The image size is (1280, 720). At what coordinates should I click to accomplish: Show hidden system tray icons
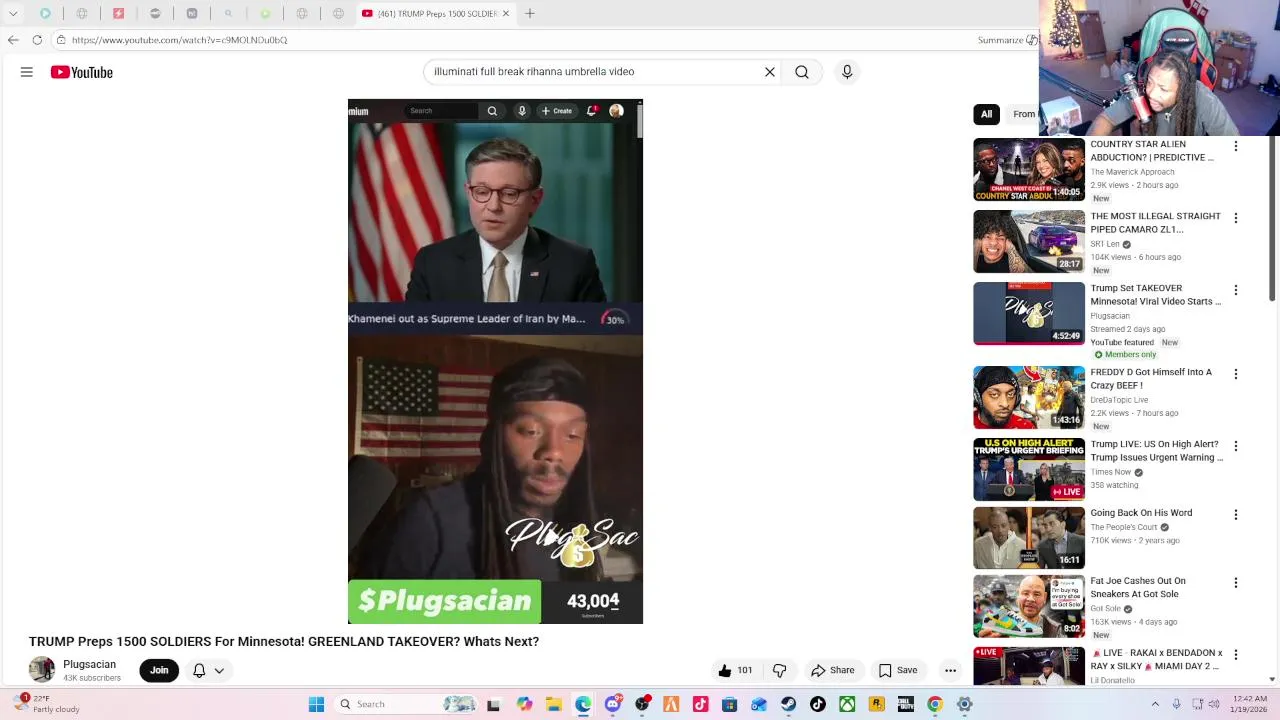tap(1155, 704)
